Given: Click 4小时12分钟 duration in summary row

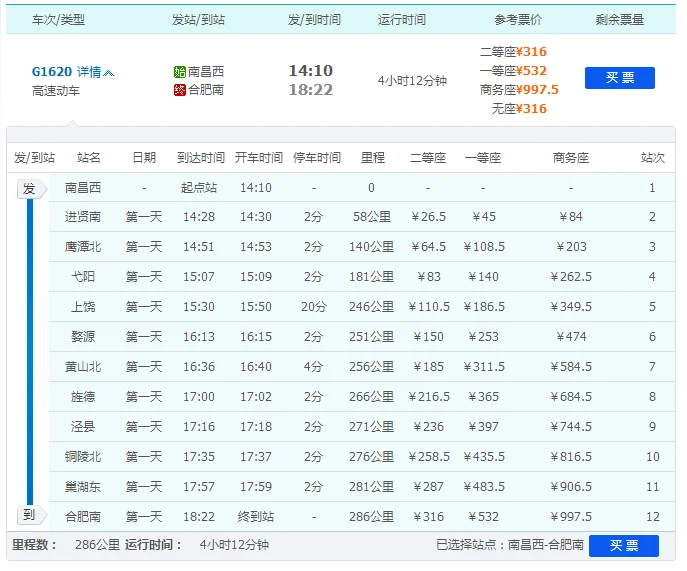Looking at the screenshot, I should click(412, 81).
